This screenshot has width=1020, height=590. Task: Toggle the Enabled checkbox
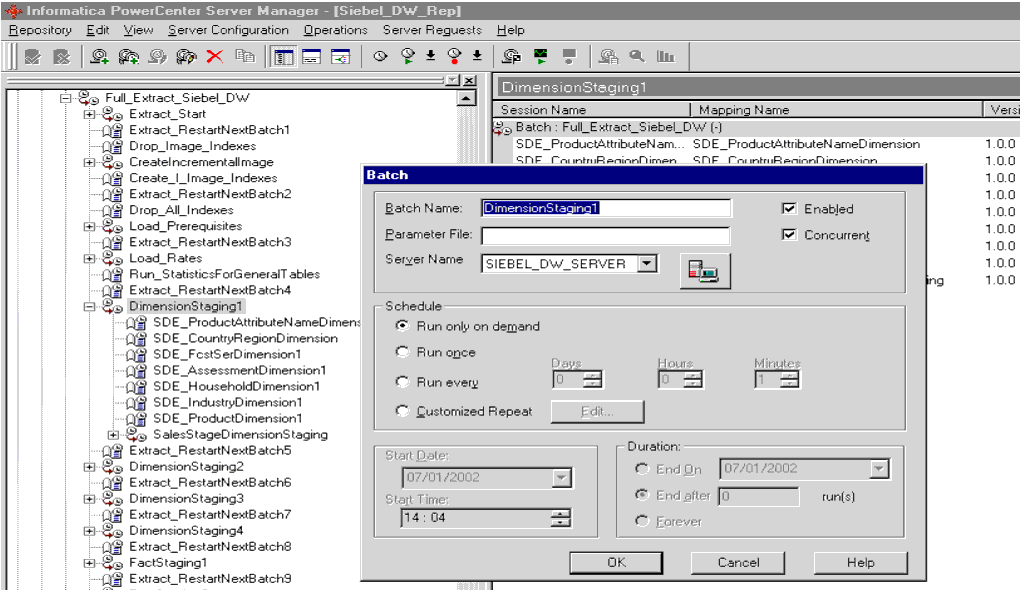click(x=789, y=208)
